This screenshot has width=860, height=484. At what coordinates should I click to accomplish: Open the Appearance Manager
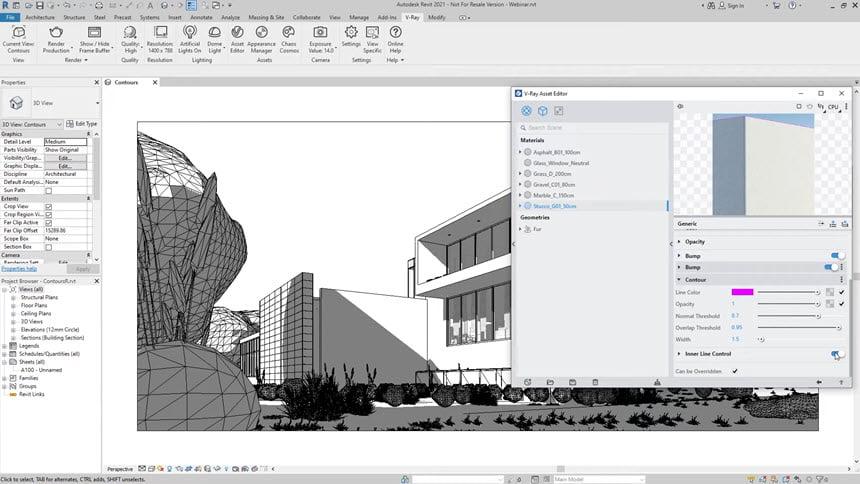262,39
